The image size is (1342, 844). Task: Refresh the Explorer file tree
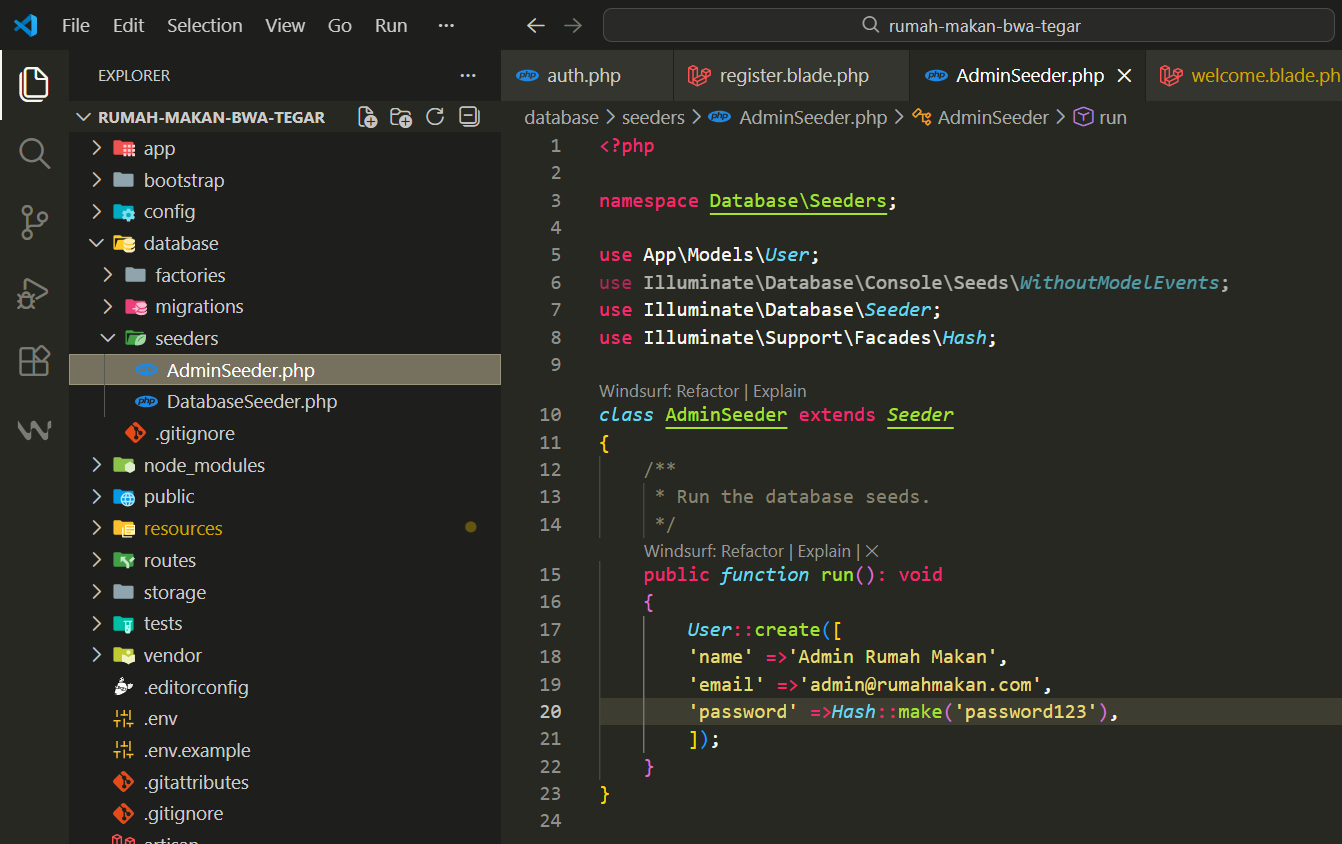click(x=435, y=117)
